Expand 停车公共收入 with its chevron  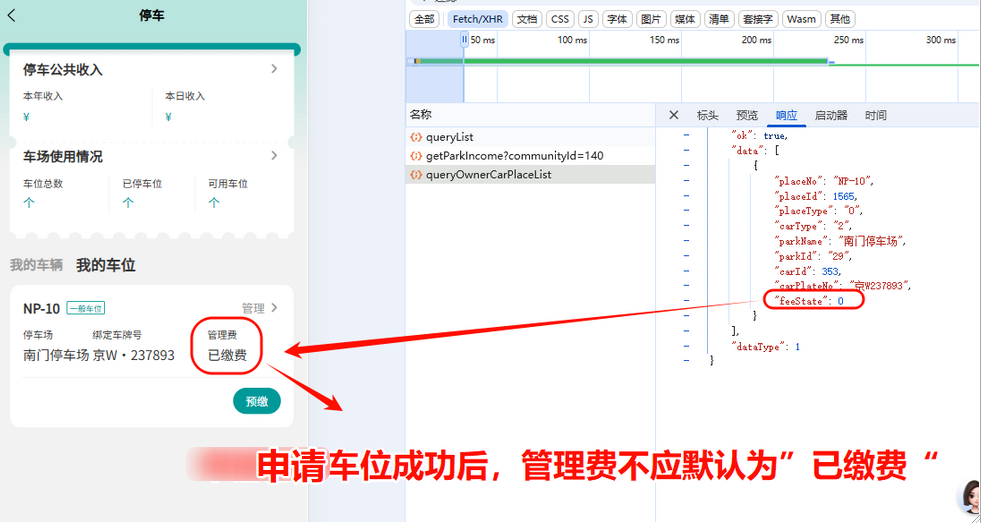pos(274,69)
